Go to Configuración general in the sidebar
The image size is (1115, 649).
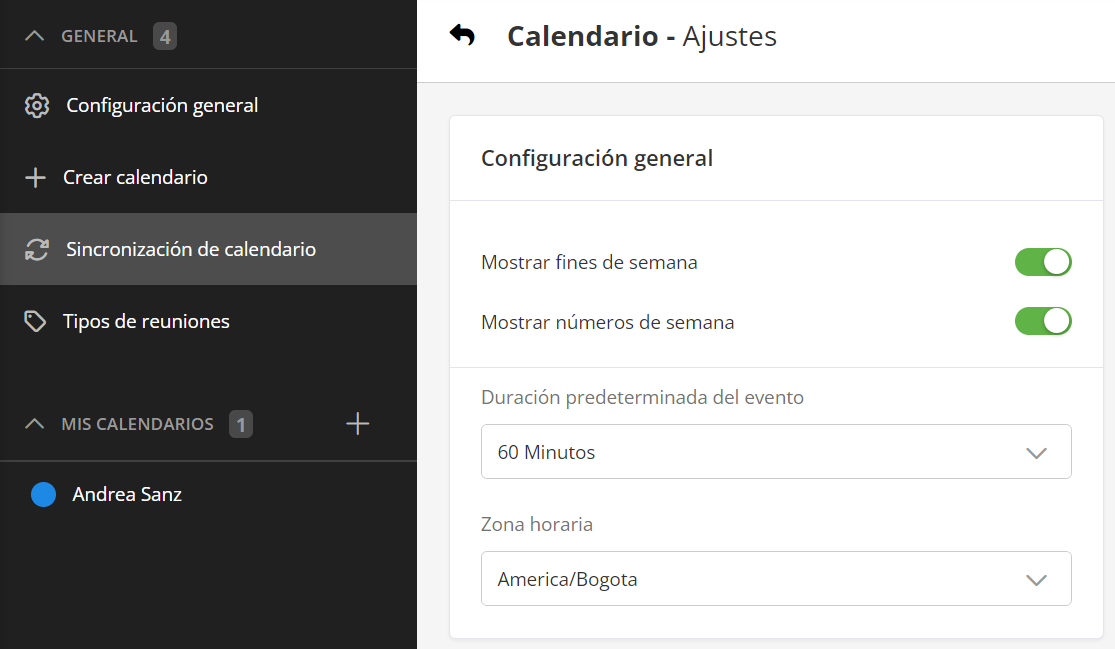pos(162,106)
